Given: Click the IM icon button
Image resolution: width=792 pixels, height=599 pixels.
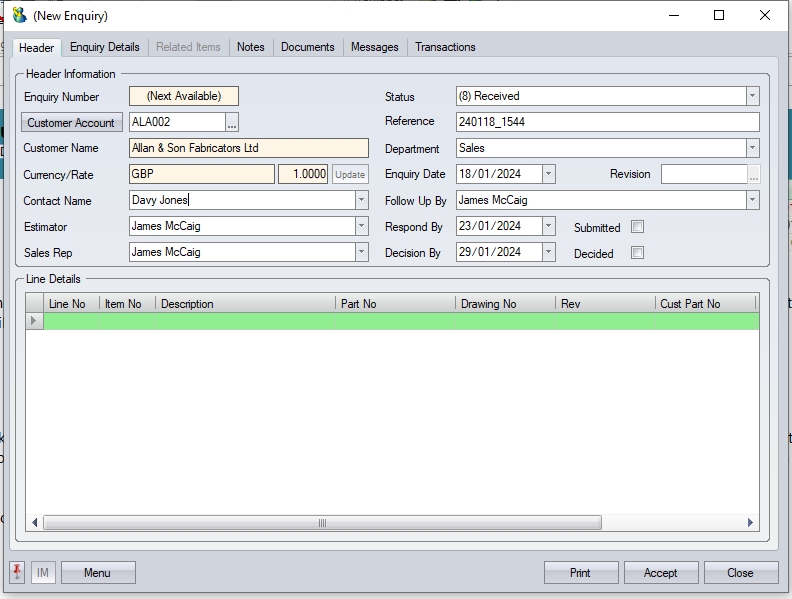Looking at the screenshot, I should point(43,573).
